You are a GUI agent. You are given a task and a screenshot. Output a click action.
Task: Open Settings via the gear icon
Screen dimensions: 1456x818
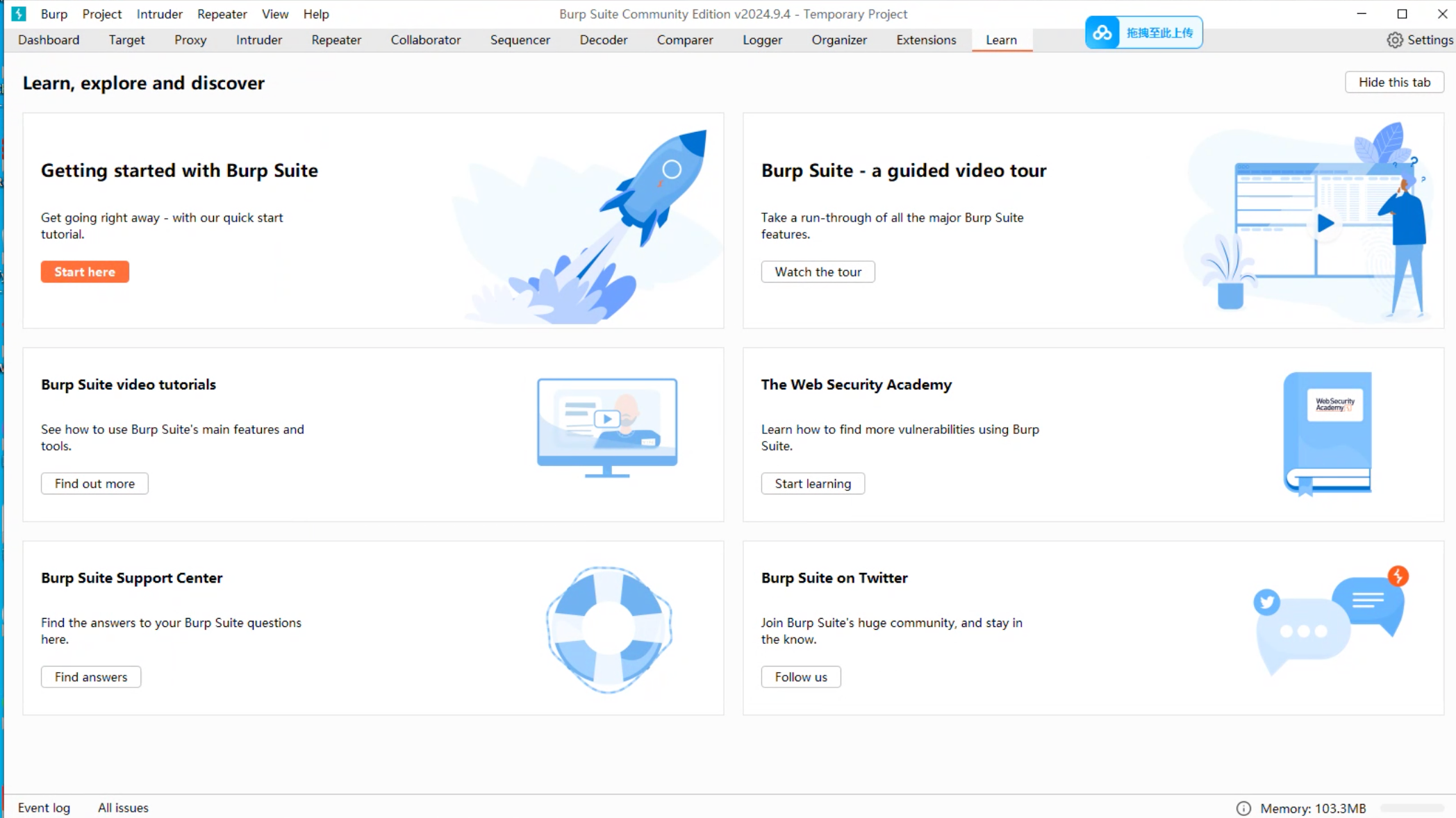1395,40
